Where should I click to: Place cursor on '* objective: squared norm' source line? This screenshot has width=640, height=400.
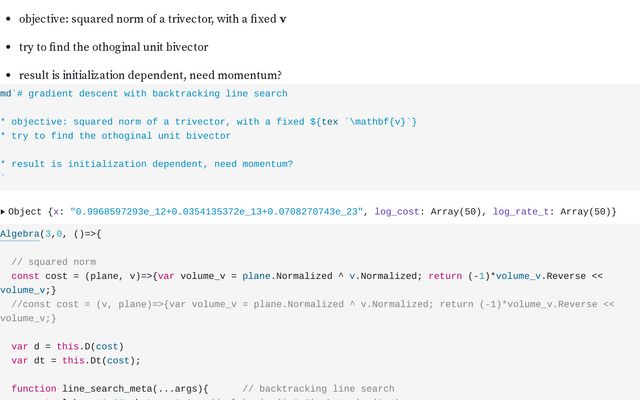pyautogui.click(x=208, y=122)
